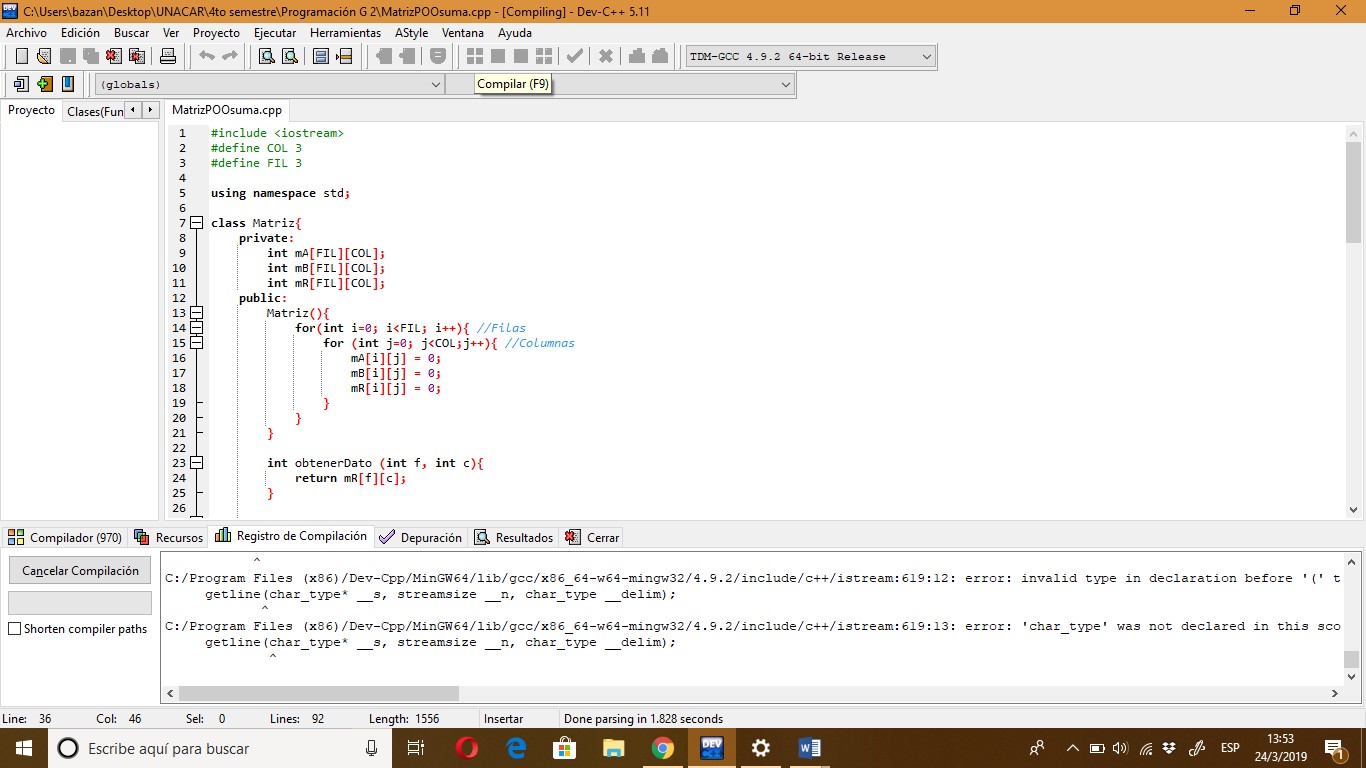Open the Edición menu

(80, 33)
